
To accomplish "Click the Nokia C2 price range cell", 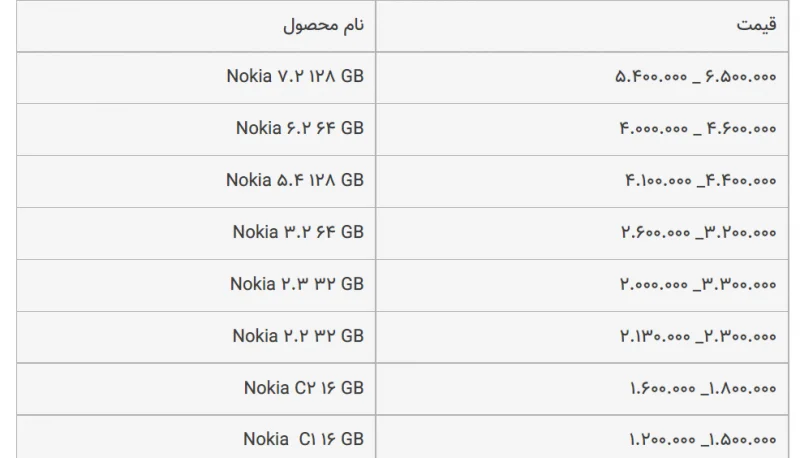I will click(x=582, y=389).
